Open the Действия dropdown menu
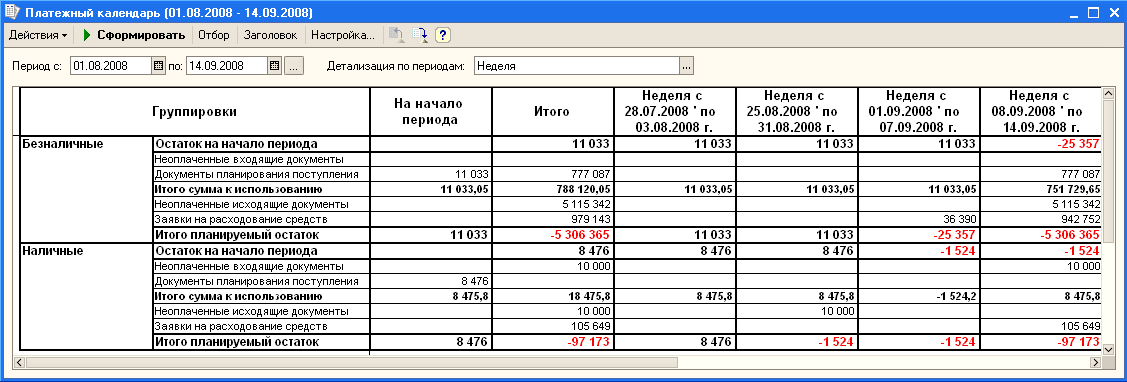 coord(37,35)
